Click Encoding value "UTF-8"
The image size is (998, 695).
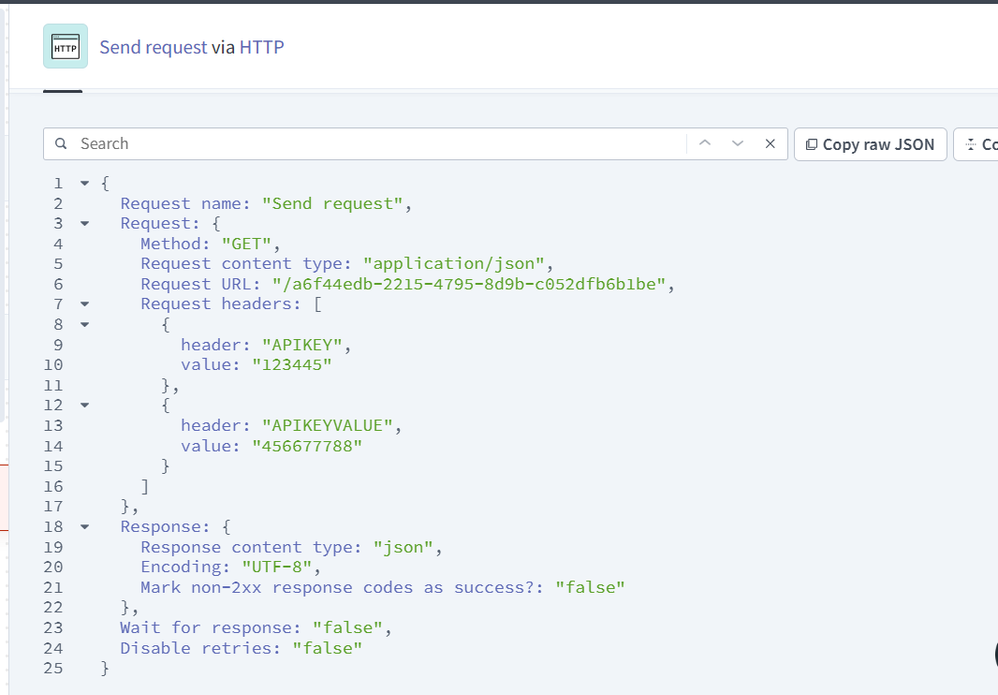[x=277, y=567]
